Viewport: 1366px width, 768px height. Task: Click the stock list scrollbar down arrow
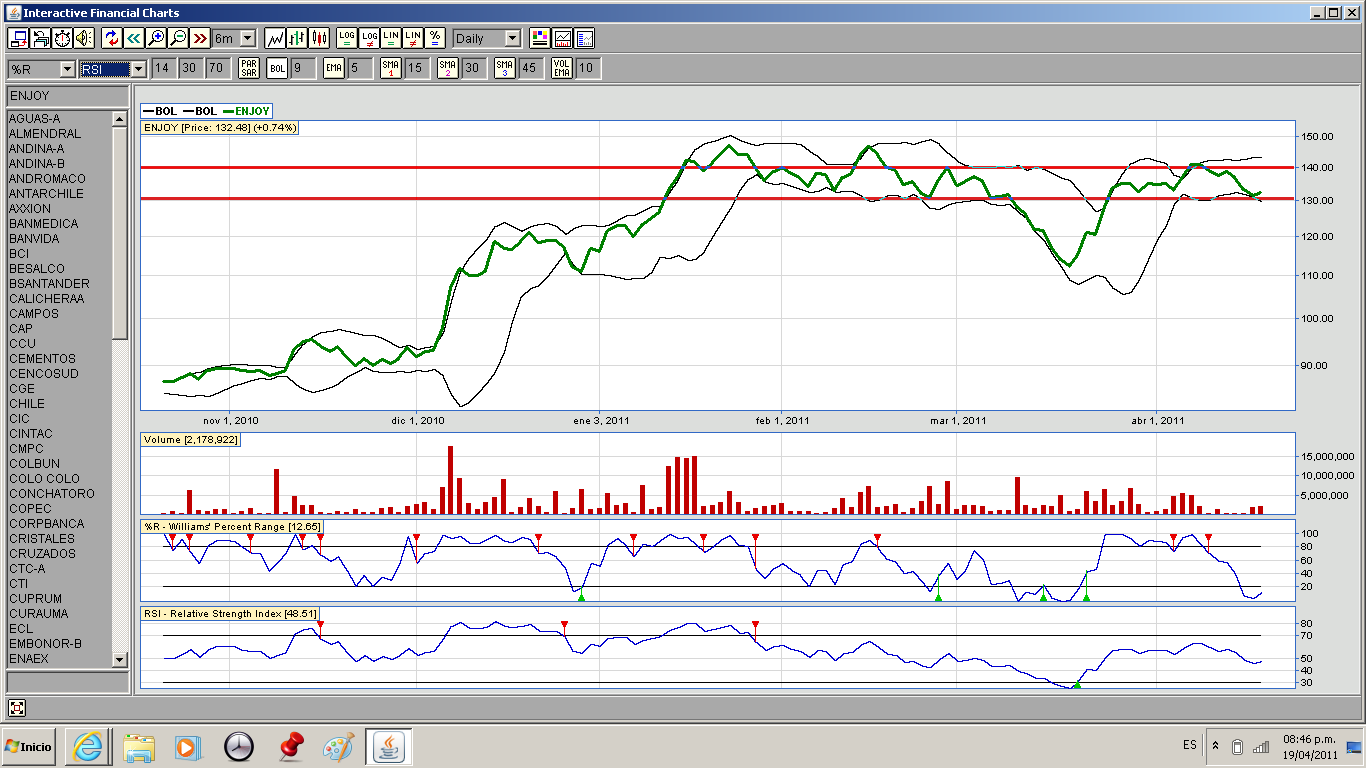120,659
